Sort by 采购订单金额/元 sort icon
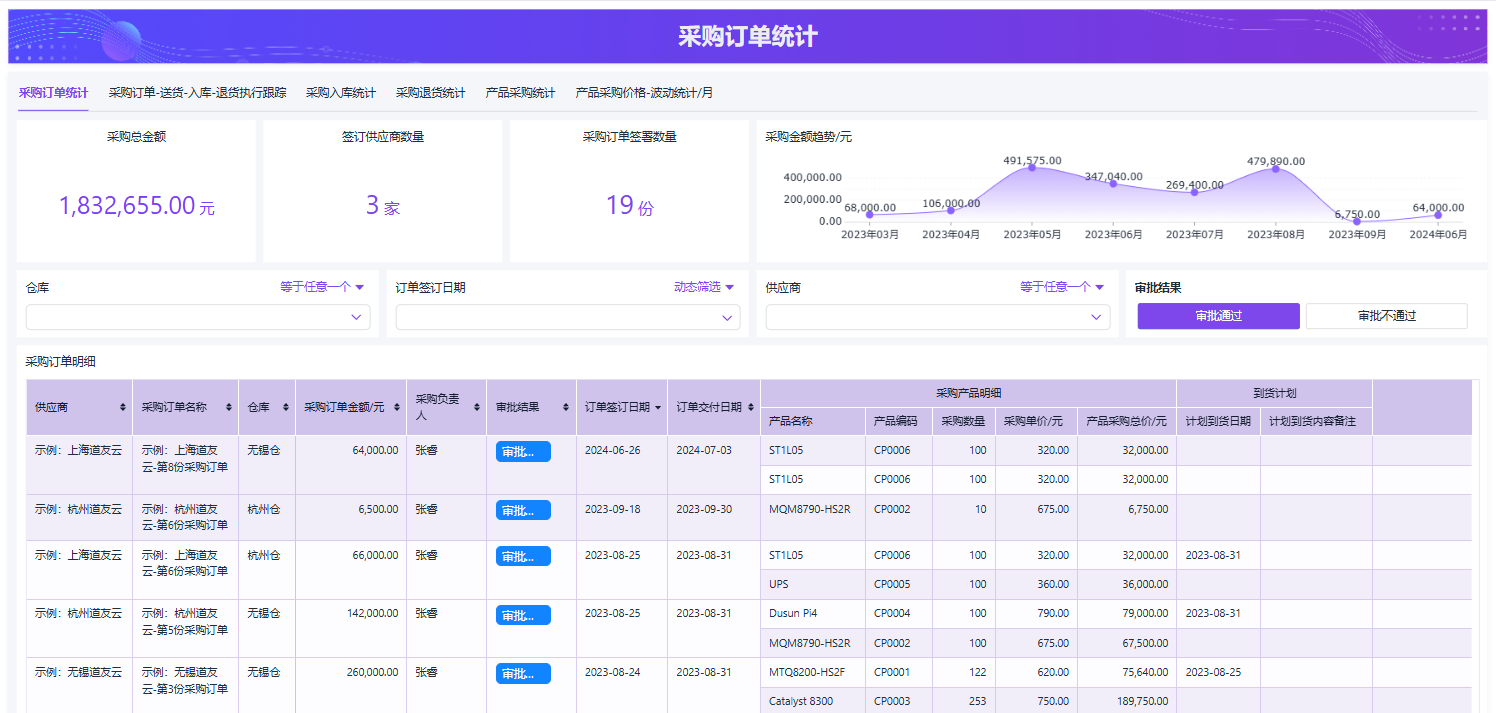 [397, 407]
